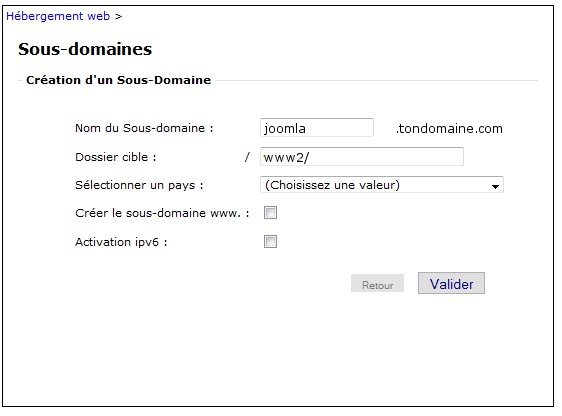Click the breadcrumb separator arrow after Hébergement web
Screen dimensions: 562x416
coord(119,16)
